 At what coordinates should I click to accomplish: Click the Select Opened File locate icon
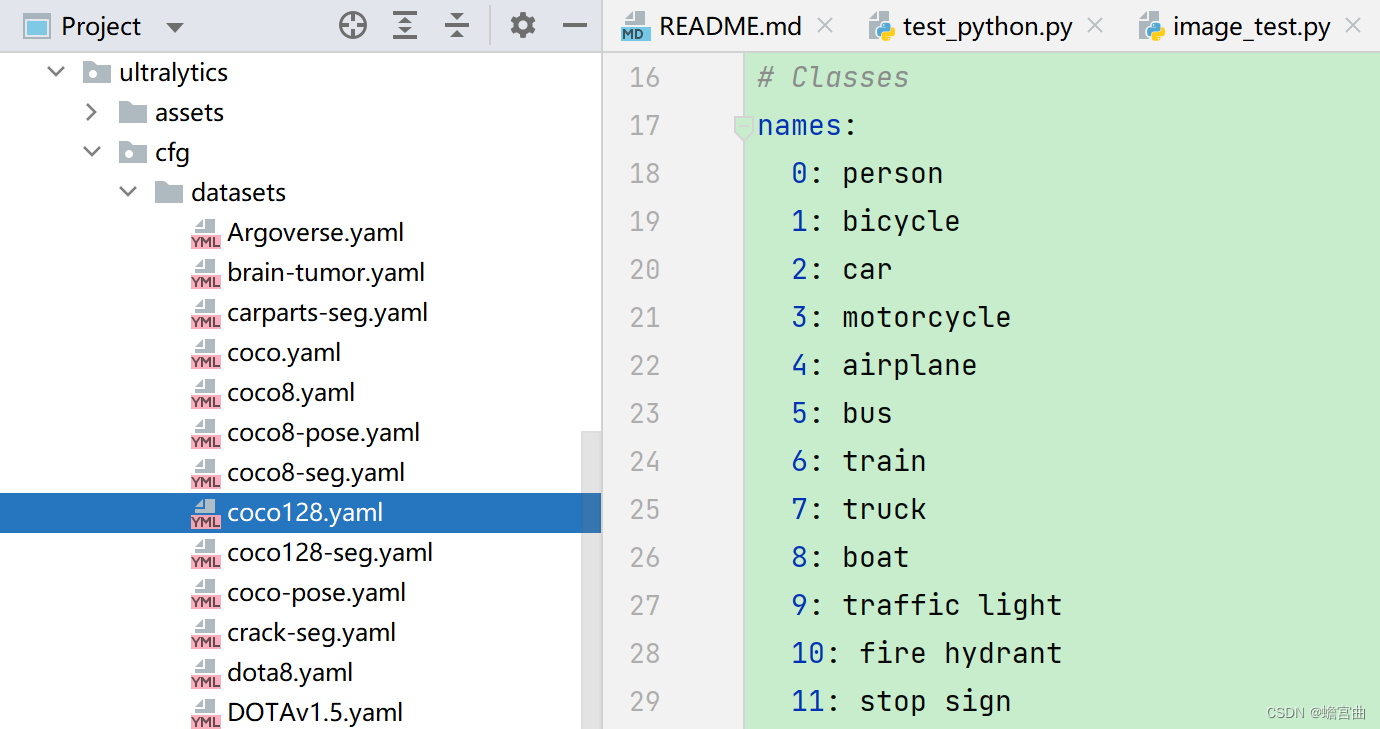pyautogui.click(x=353, y=26)
